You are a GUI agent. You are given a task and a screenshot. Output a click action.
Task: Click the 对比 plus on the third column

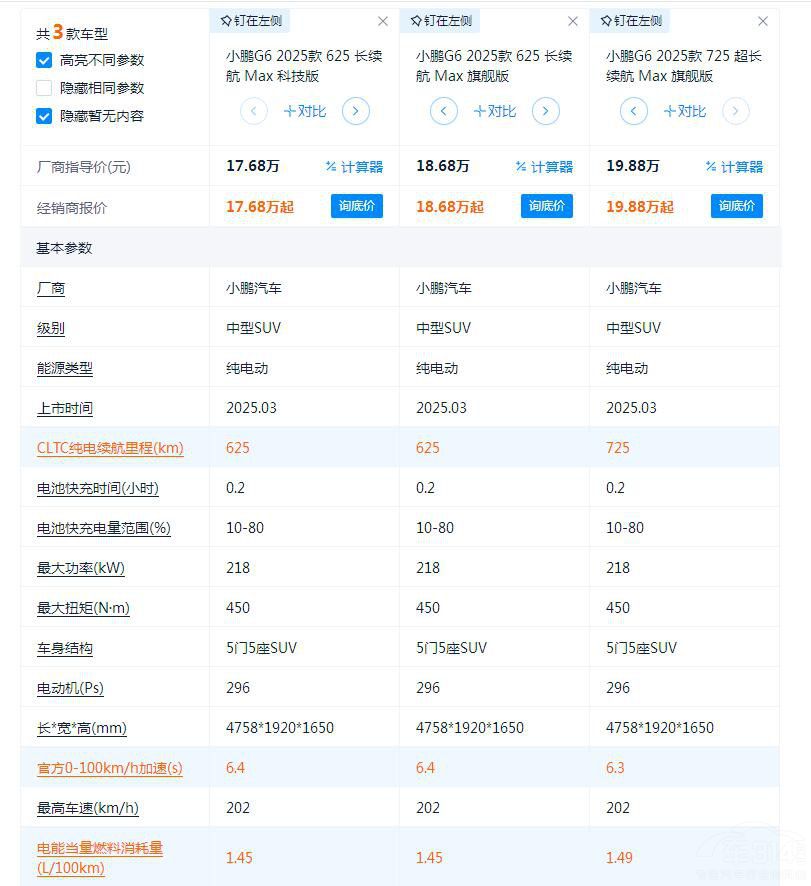[684, 111]
